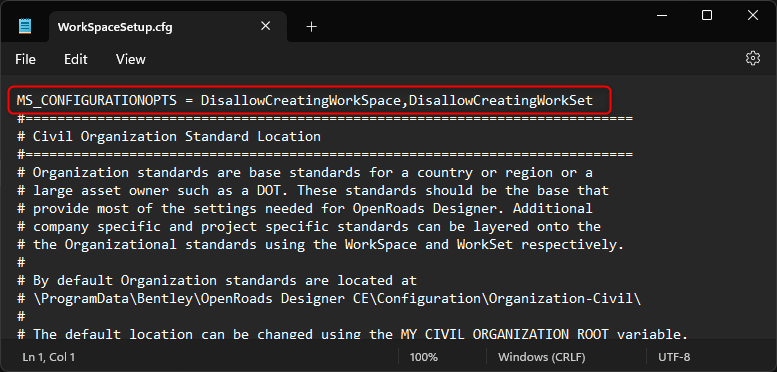
Task: Click the \ProgramData\Bentley path line
Action: (x=329, y=298)
